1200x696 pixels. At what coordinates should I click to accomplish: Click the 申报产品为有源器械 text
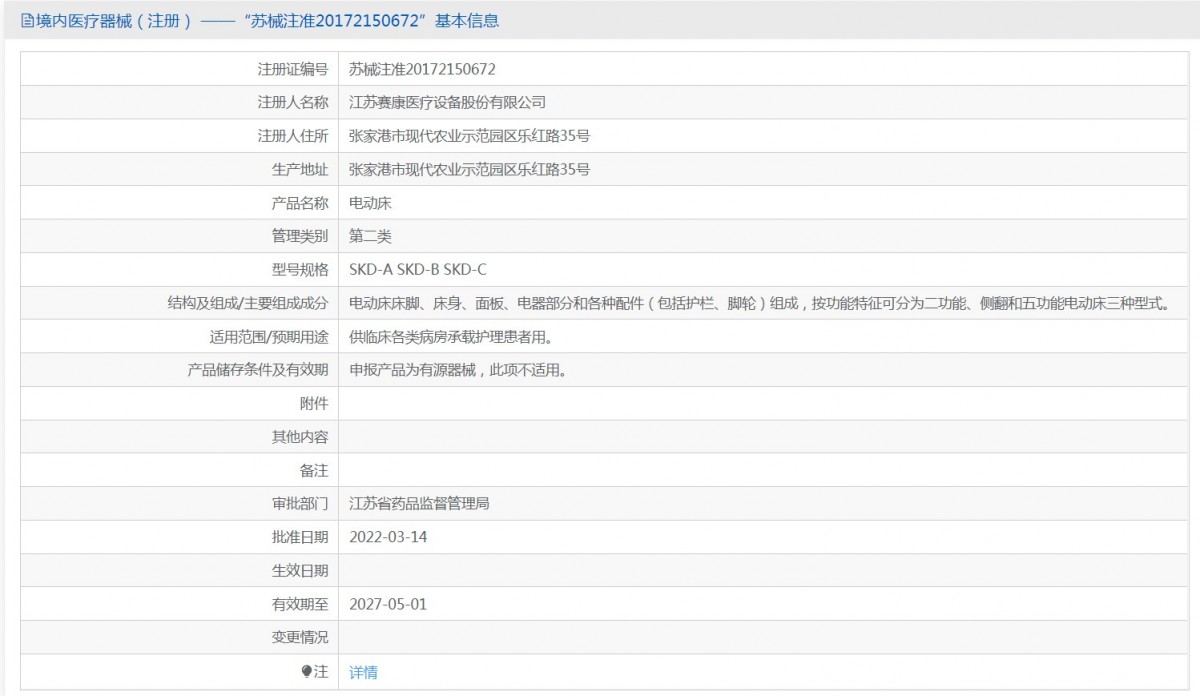458,370
